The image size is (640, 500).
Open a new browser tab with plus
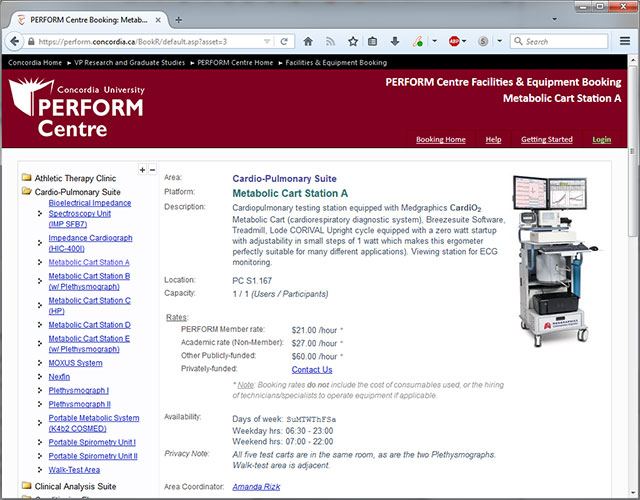(178, 19)
